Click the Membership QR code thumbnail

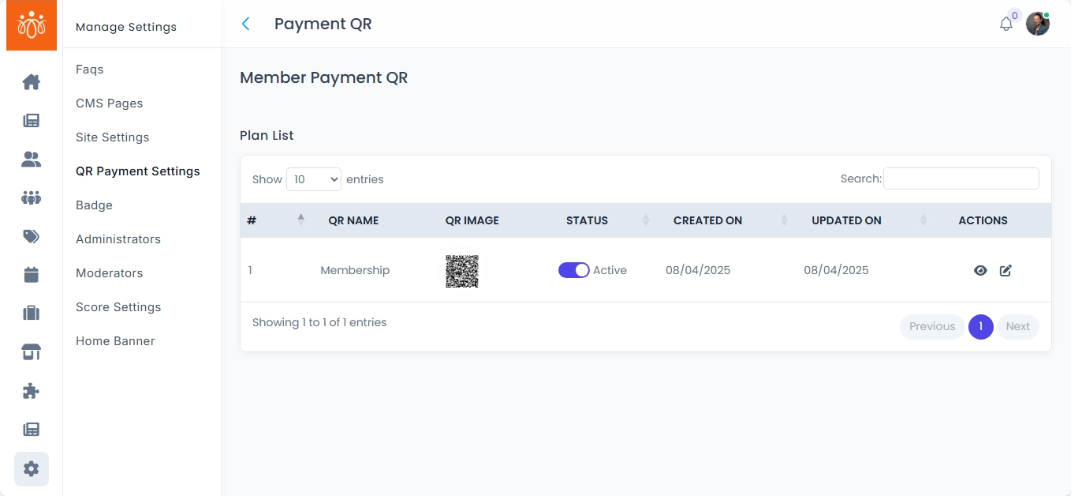point(462,271)
